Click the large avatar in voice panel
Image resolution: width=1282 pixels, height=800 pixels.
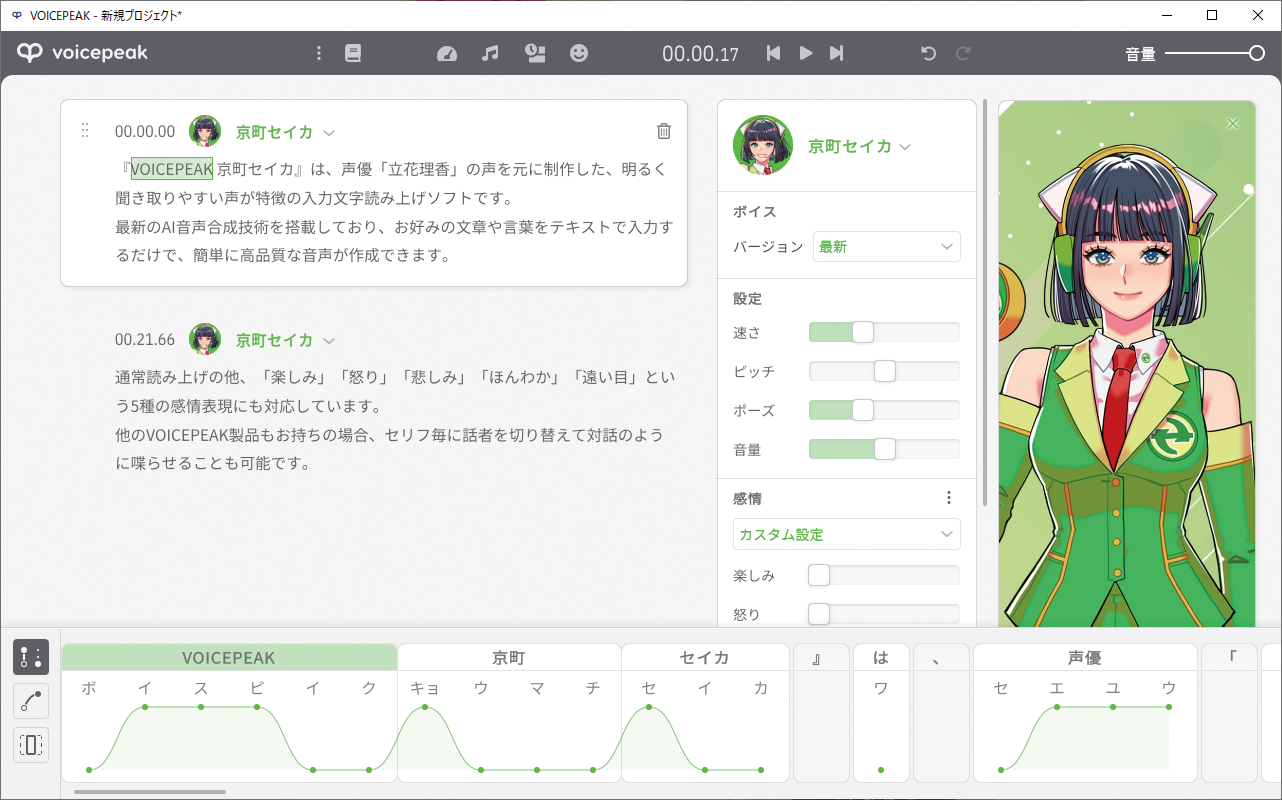763,146
